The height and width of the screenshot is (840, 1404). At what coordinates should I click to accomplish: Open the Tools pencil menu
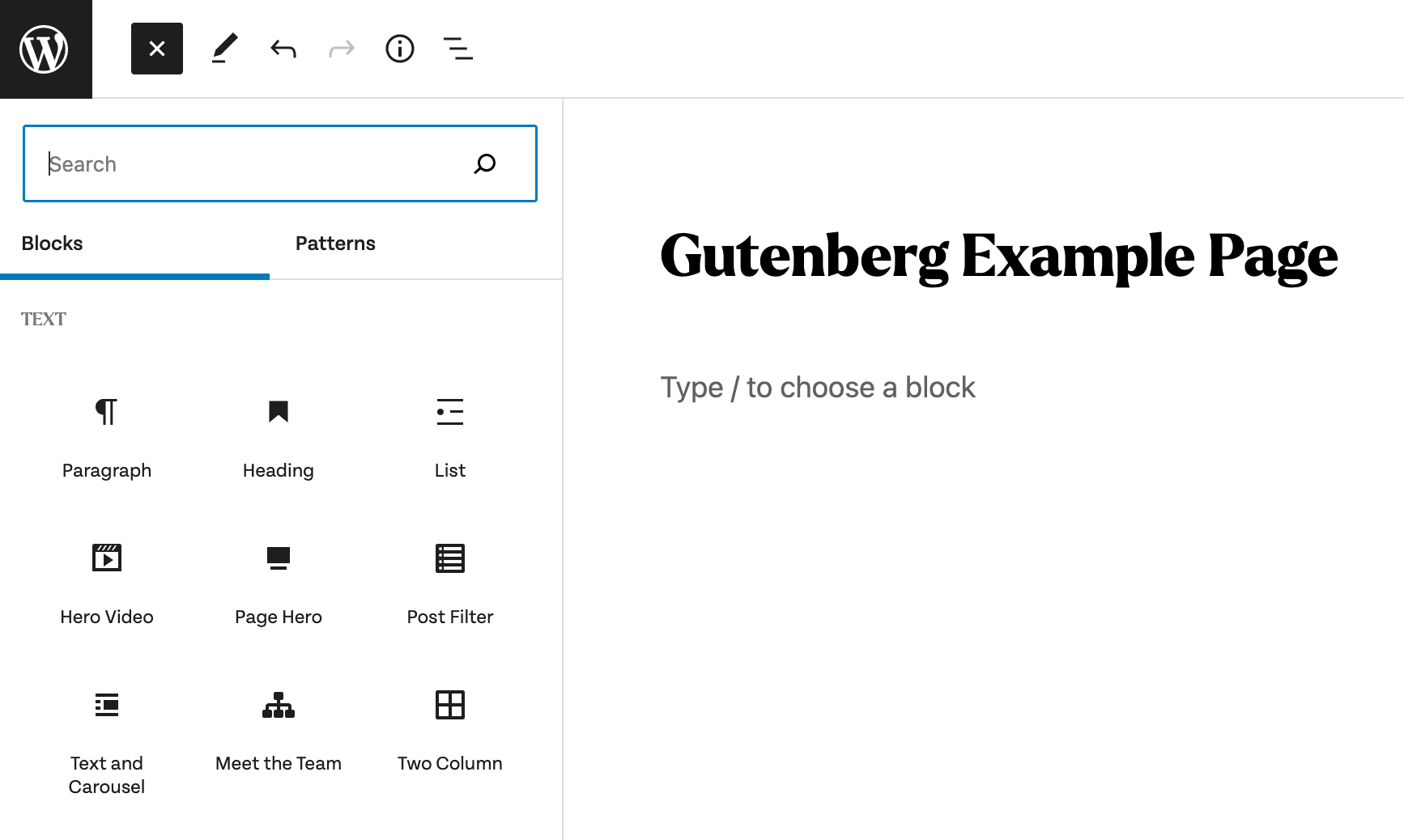click(224, 49)
